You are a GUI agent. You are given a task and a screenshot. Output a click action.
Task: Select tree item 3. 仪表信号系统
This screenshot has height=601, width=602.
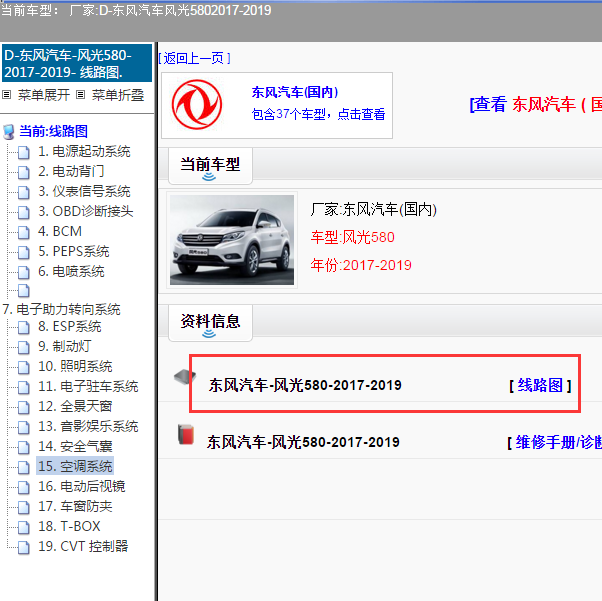[84, 192]
